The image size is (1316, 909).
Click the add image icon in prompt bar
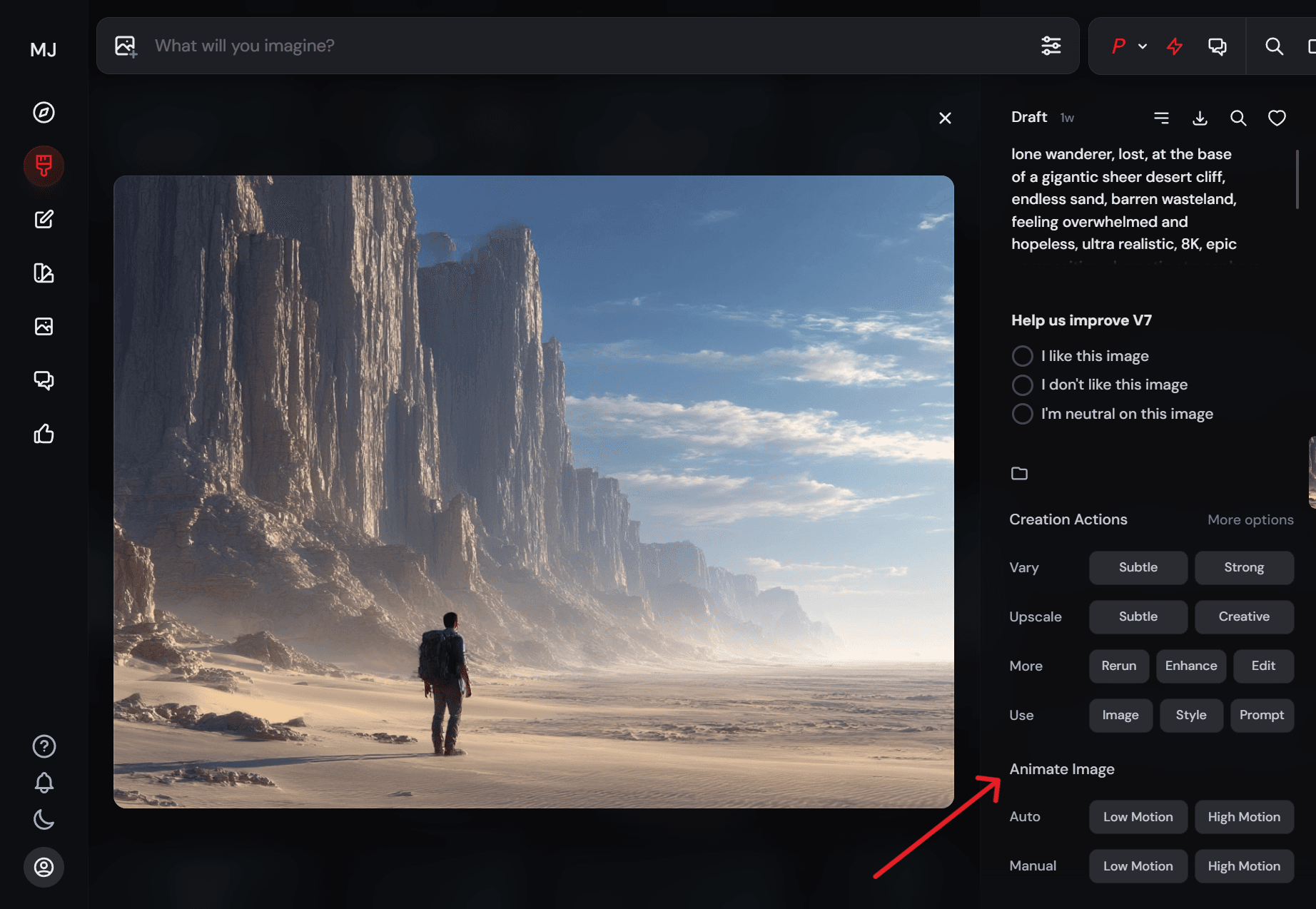[126, 46]
